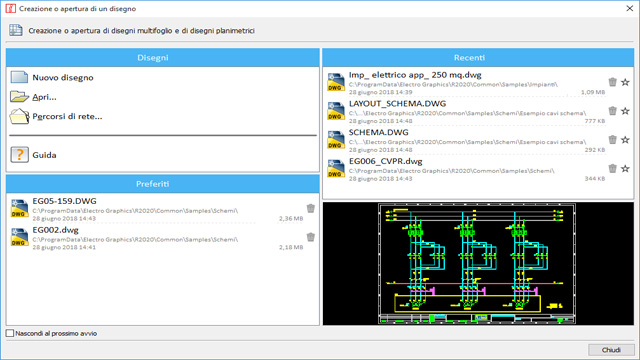This screenshot has width=640, height=360.
Task: Click the Disegni section header
Action: [163, 58]
